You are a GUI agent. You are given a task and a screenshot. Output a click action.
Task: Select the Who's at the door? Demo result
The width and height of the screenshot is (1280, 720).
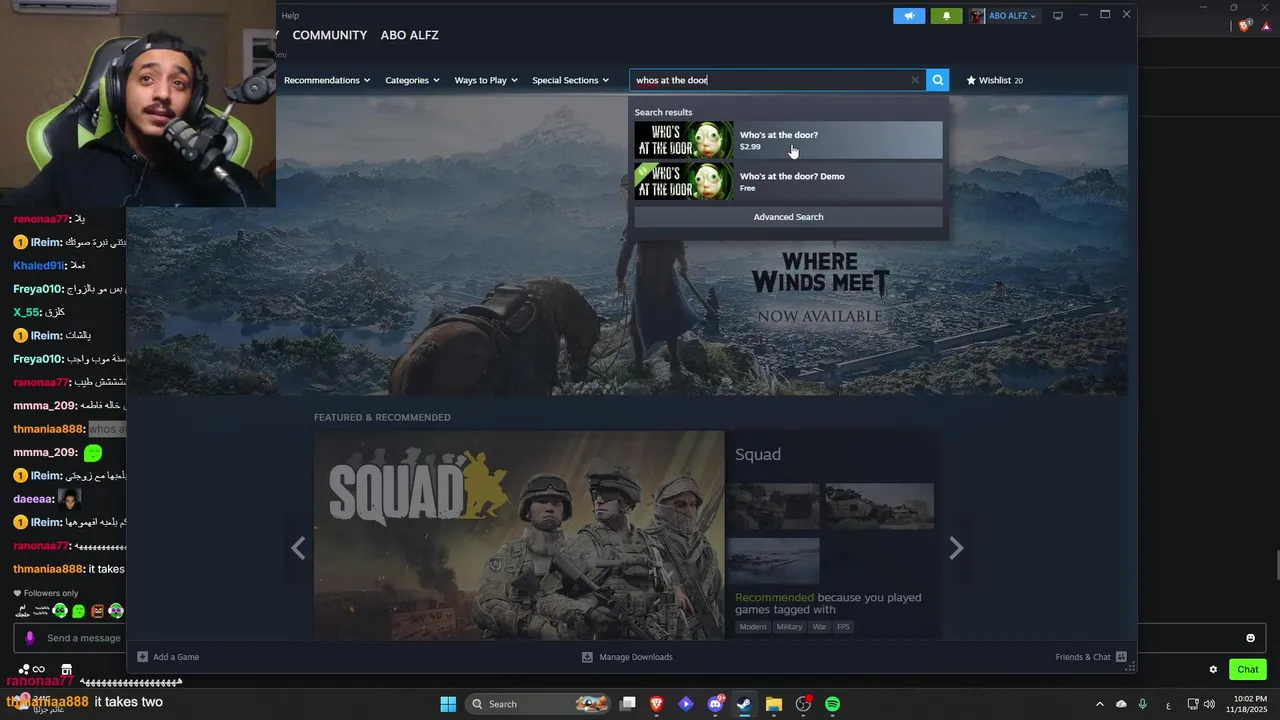788,182
